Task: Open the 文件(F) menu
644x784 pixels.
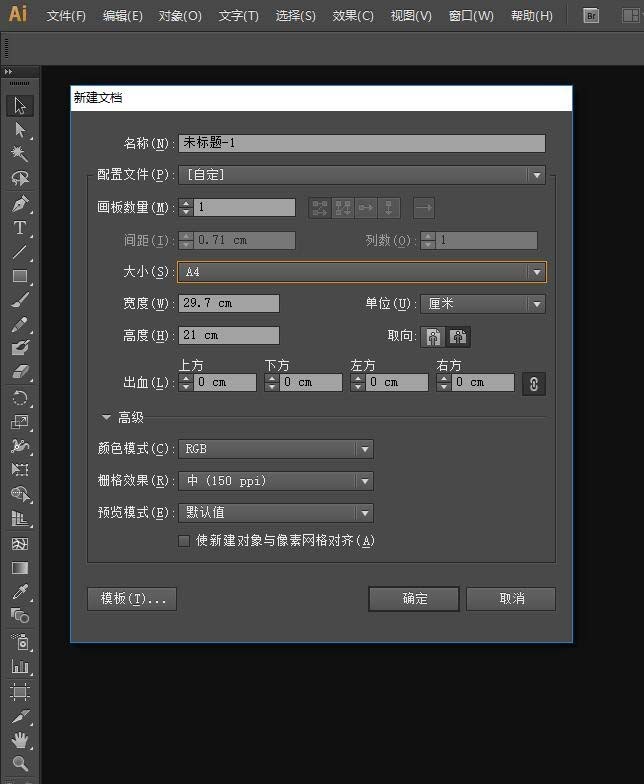Action: [66, 16]
